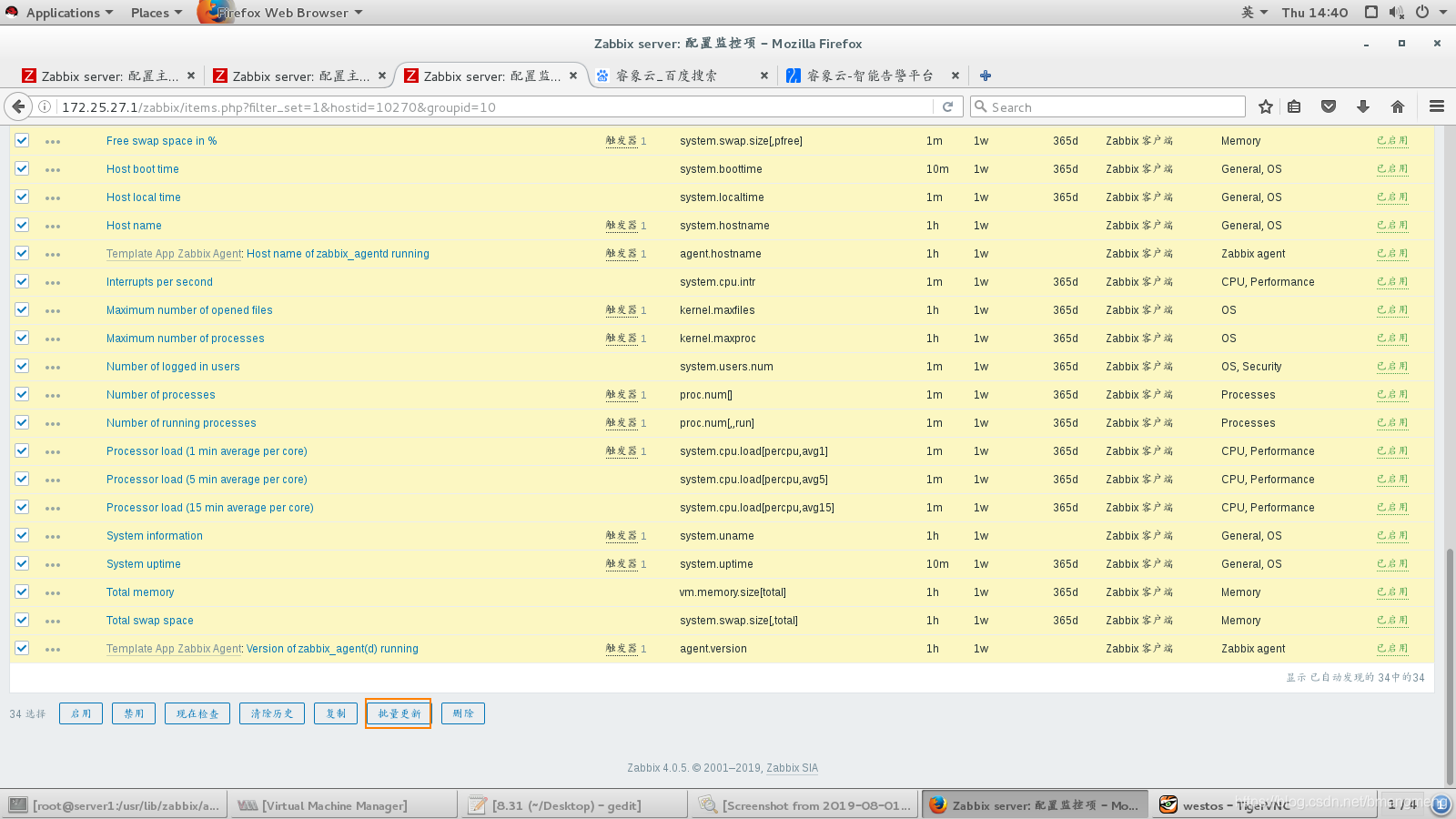Screen dimensions: 1456x819
Task: Close the 睿象云_百度搜索 tab
Action: click(x=764, y=76)
